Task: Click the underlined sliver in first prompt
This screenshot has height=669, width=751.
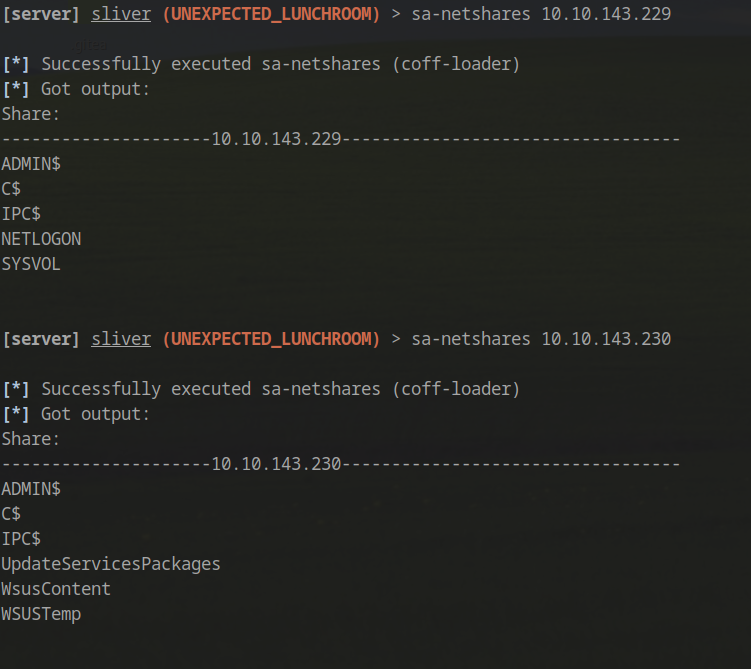Action: tap(121, 14)
